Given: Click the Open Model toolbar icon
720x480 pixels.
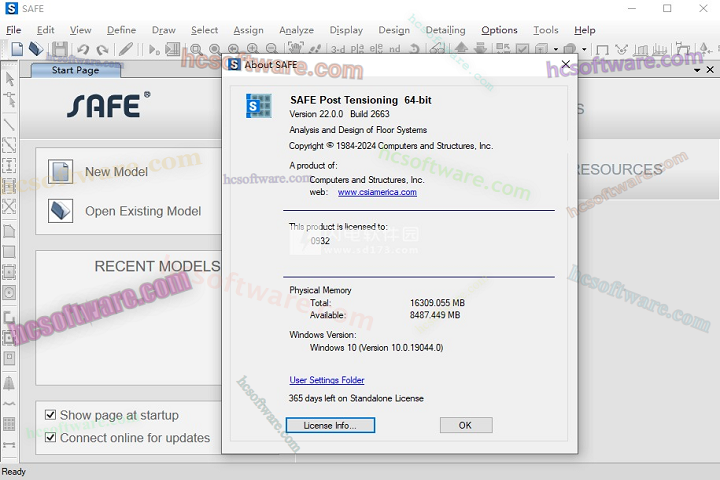Looking at the screenshot, I should click(36, 49).
